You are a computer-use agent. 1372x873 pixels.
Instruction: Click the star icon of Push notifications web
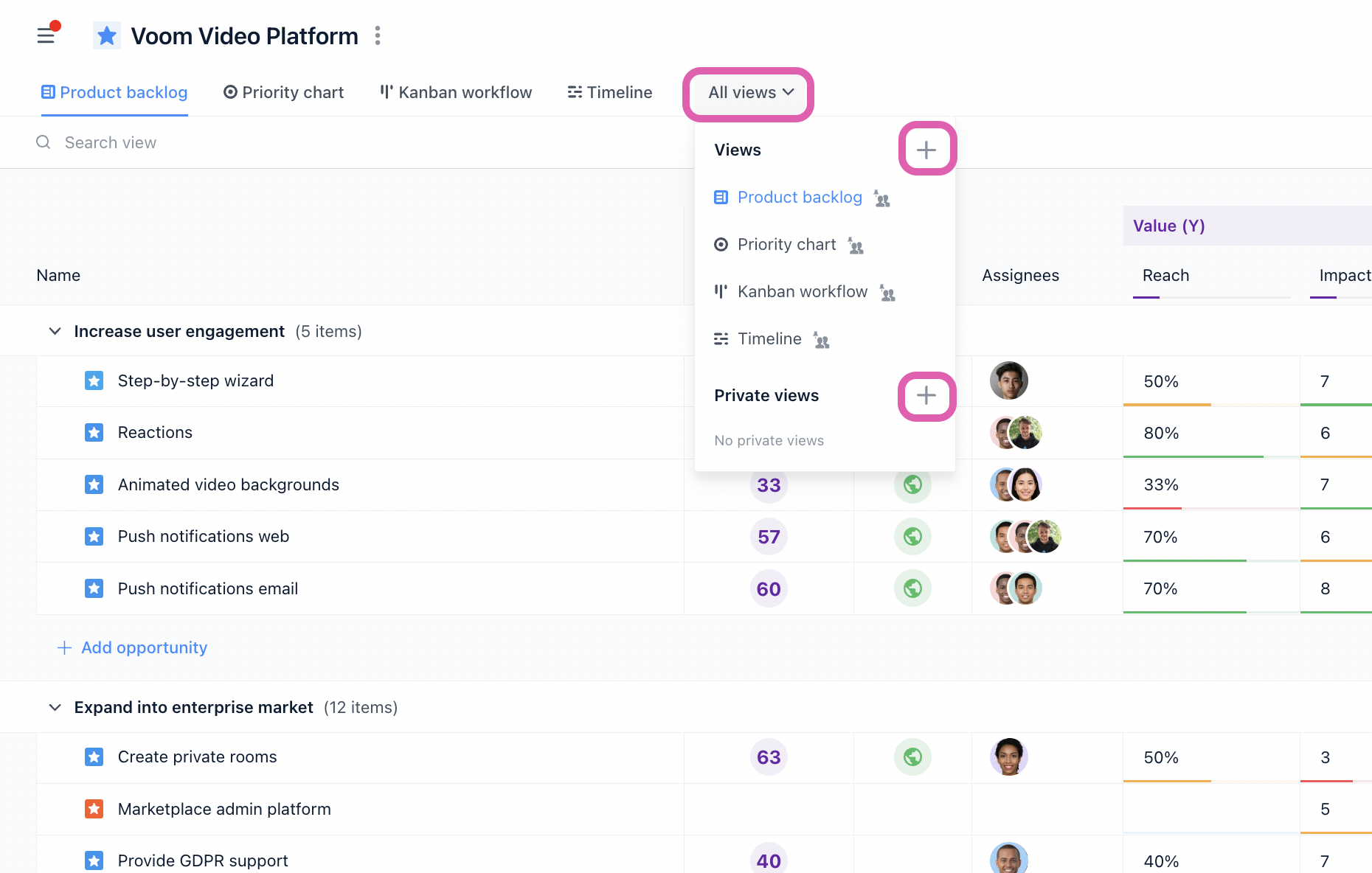tap(94, 536)
